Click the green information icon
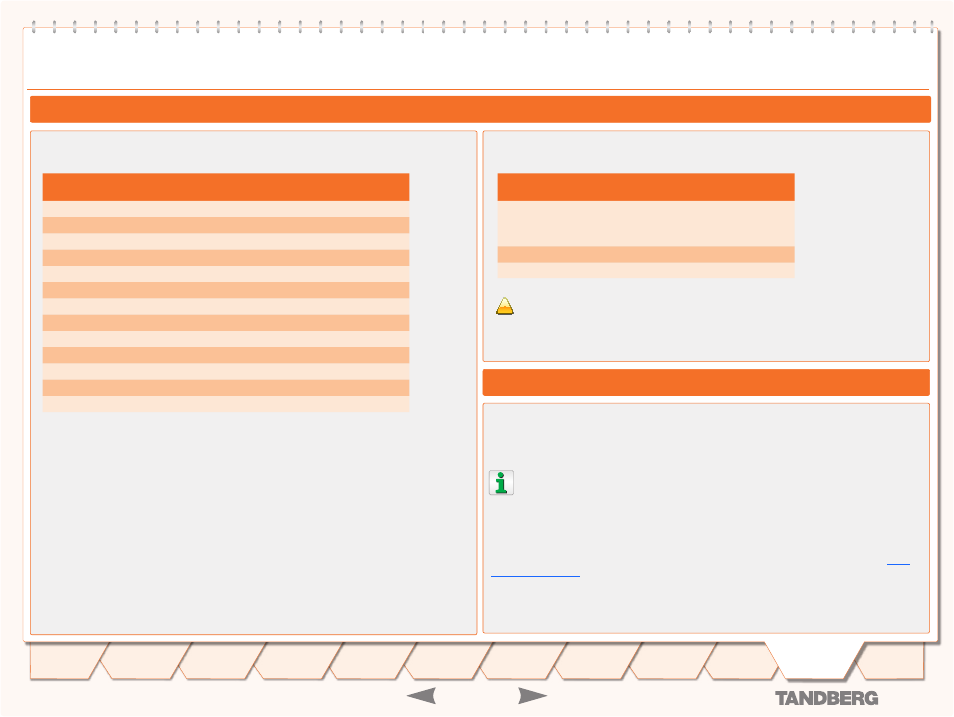This screenshot has height=717, width=954. 501,483
